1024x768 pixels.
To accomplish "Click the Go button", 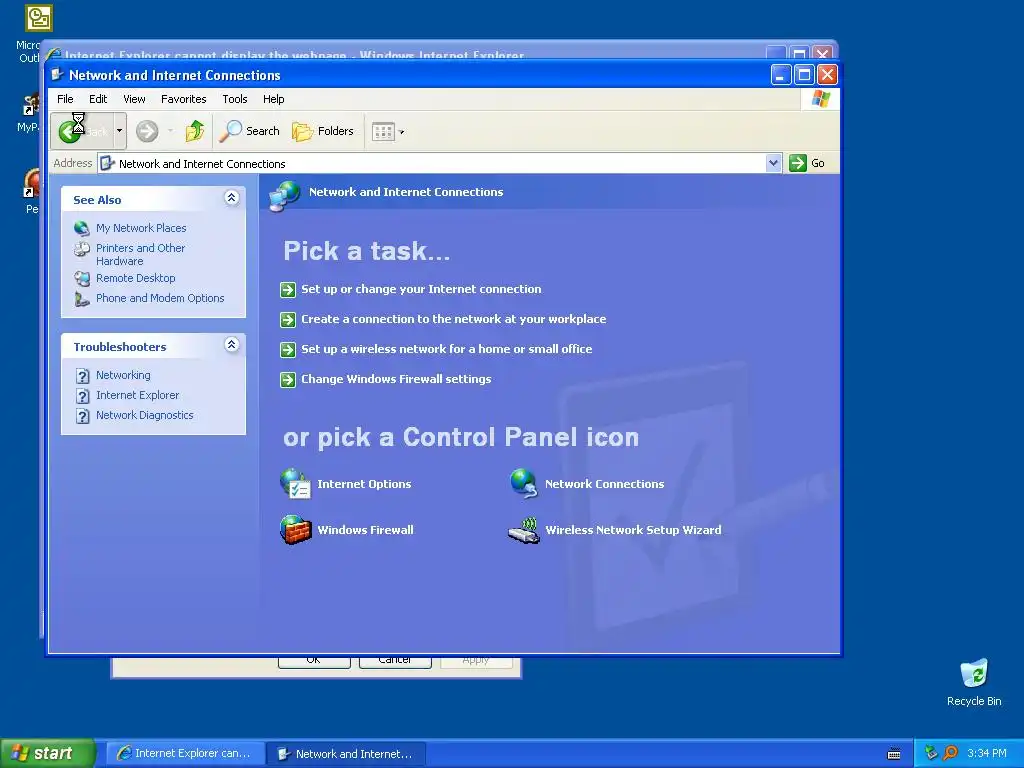I will tap(807, 163).
